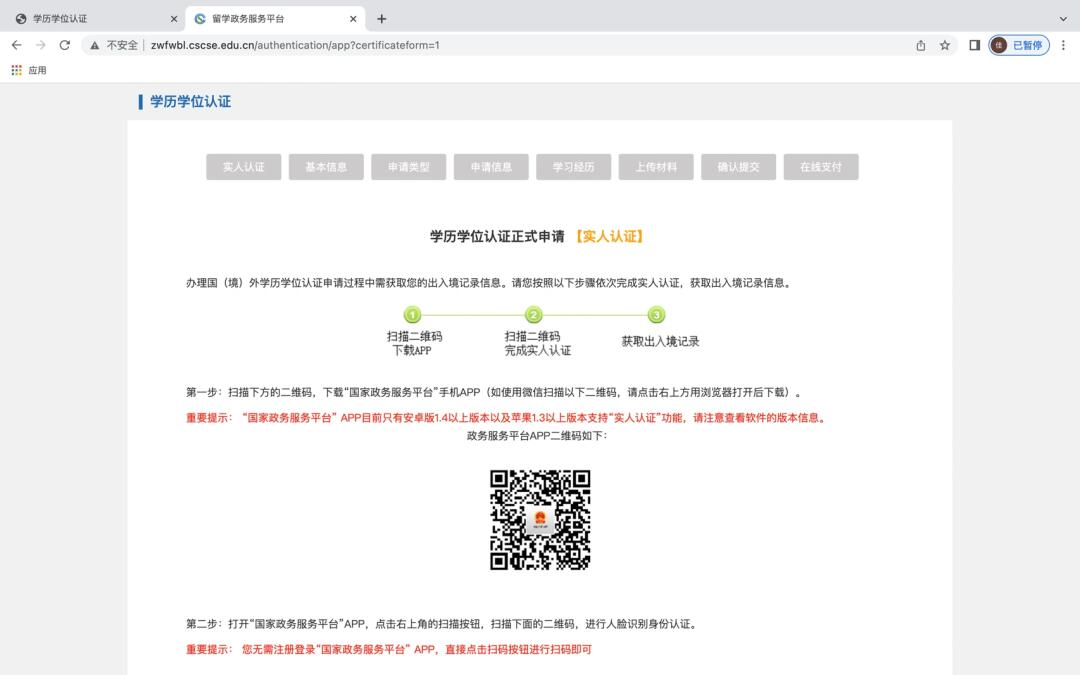Click the 申请类型 step button
Screen dimensions: 1080x675
point(408,167)
